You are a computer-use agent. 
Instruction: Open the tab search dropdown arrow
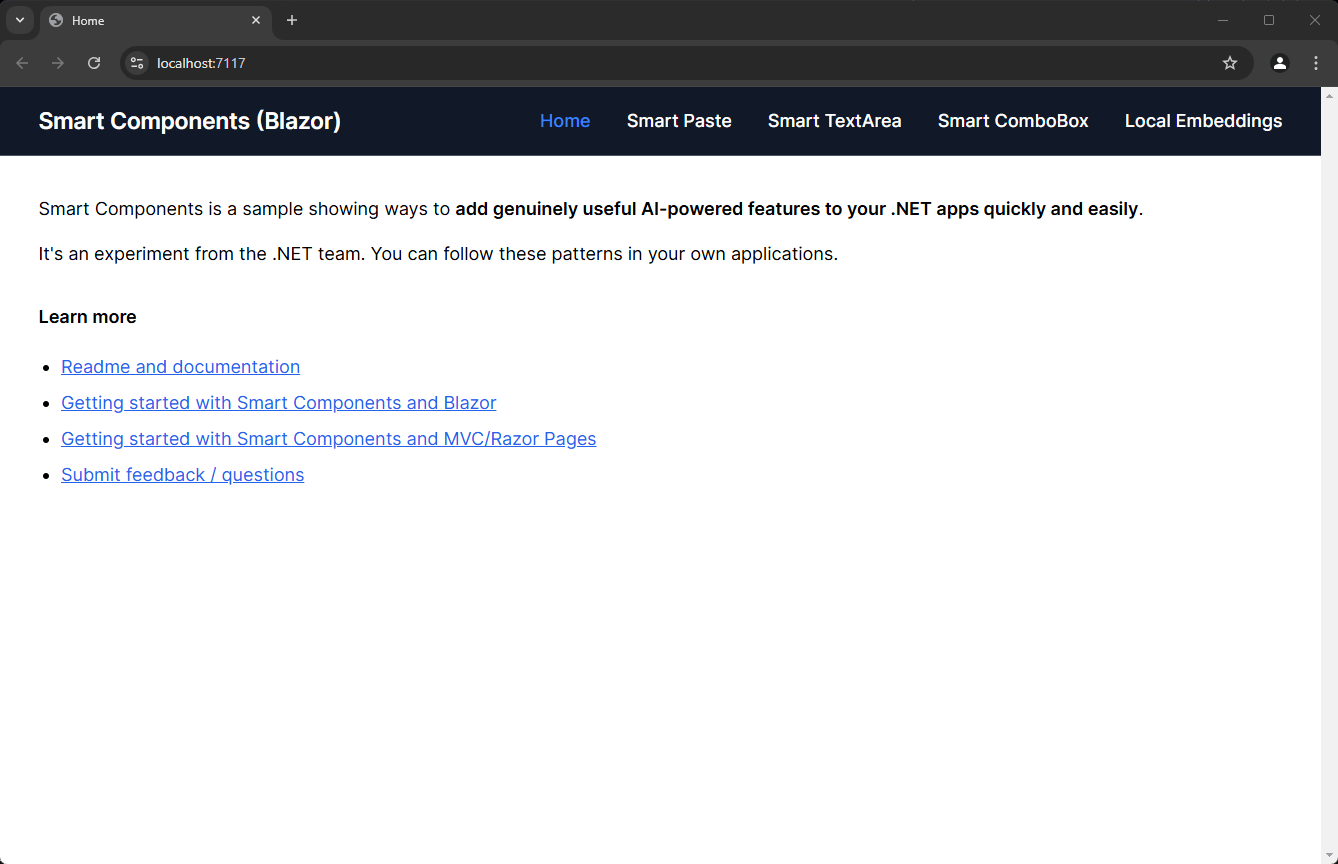click(19, 20)
